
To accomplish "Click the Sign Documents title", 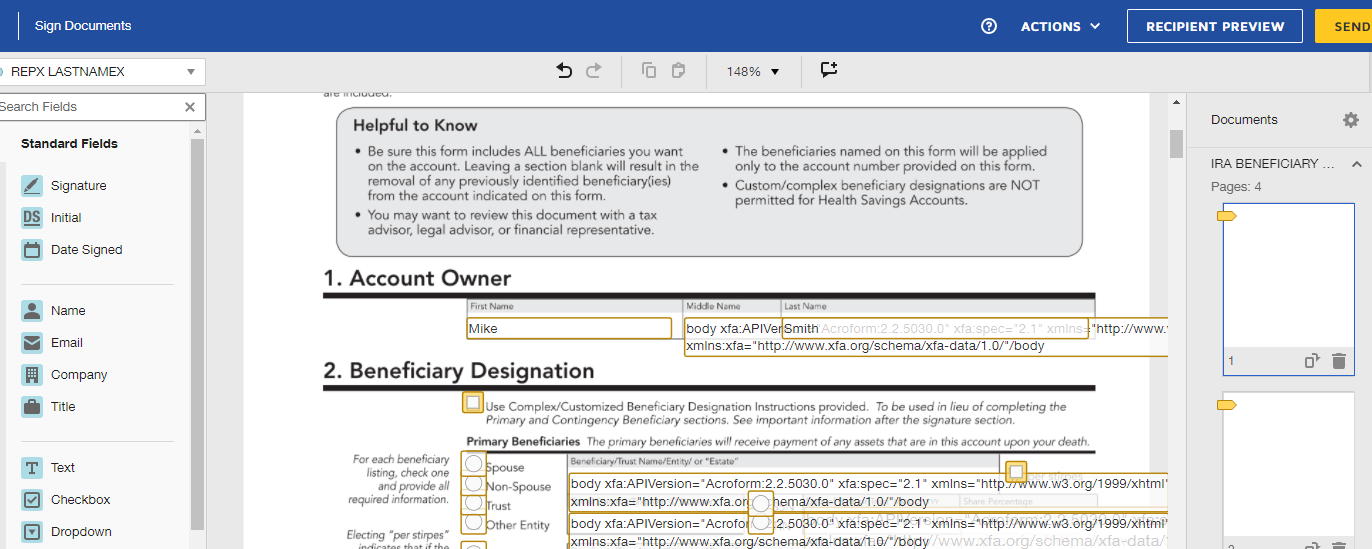I will [x=83, y=26].
